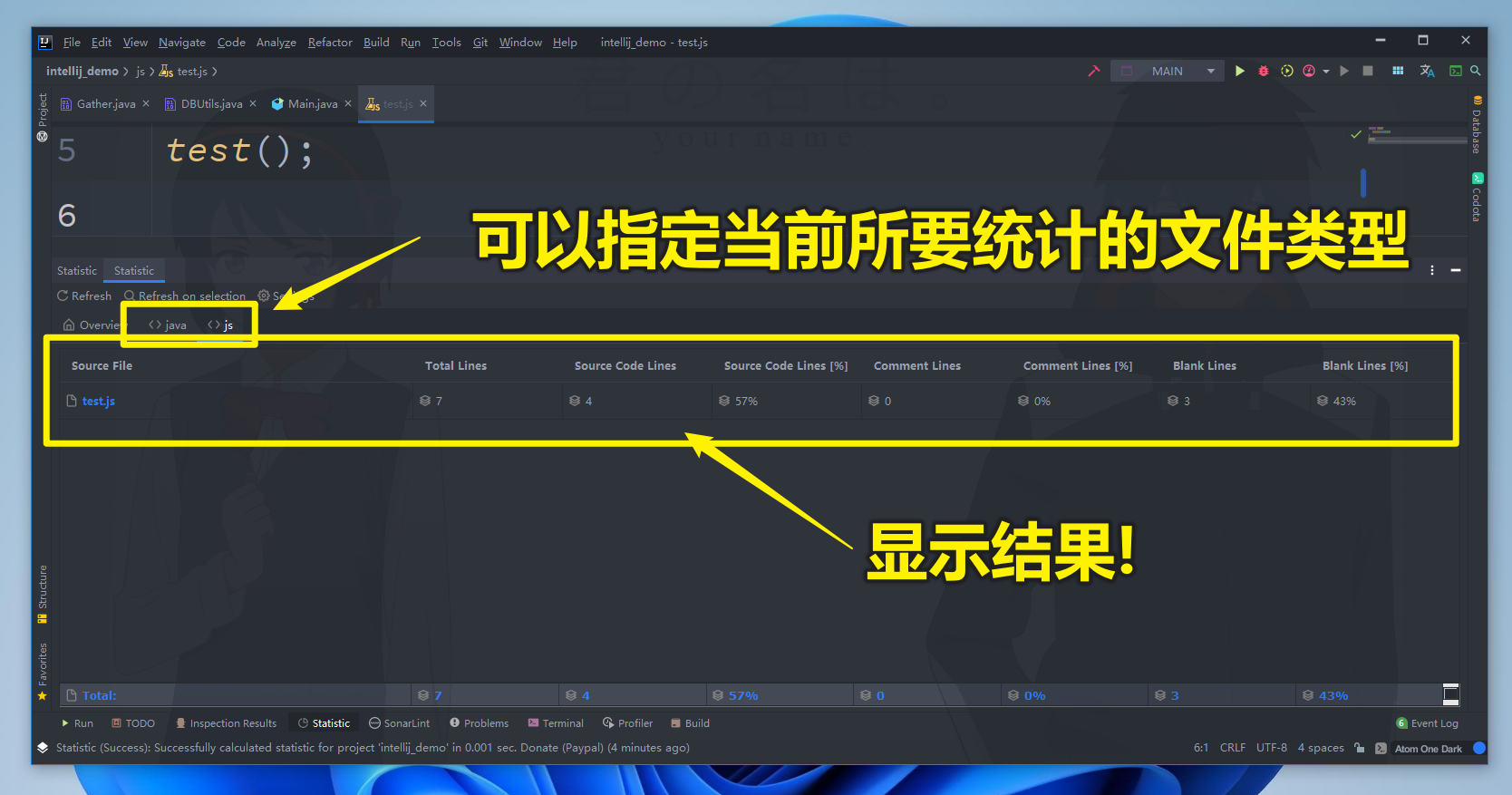Open the Navigate menu
The height and width of the screenshot is (795, 1512).
click(x=182, y=43)
